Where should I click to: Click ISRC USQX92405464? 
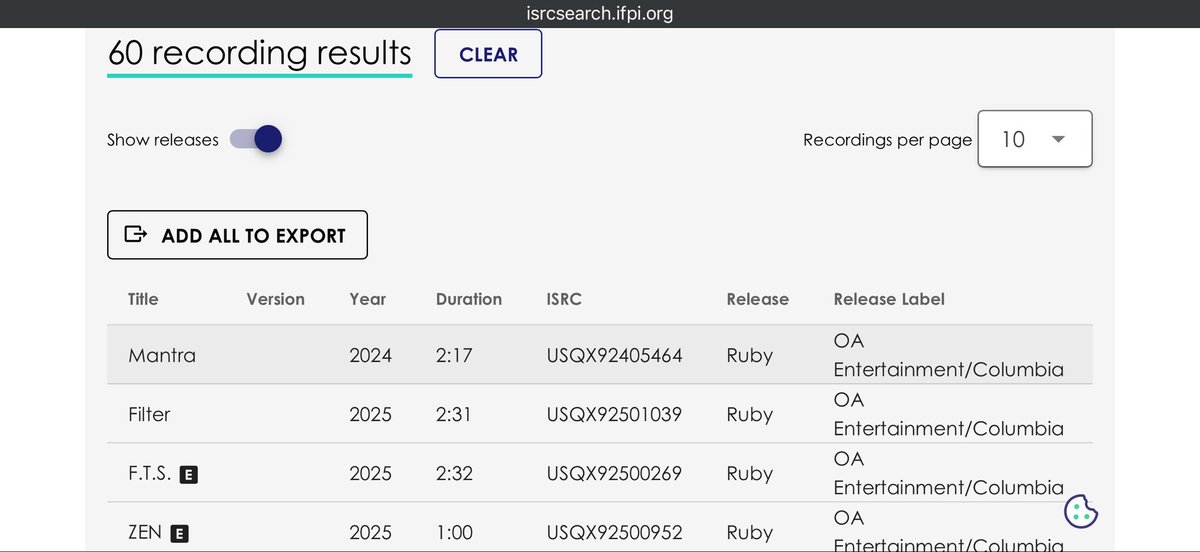(x=615, y=355)
